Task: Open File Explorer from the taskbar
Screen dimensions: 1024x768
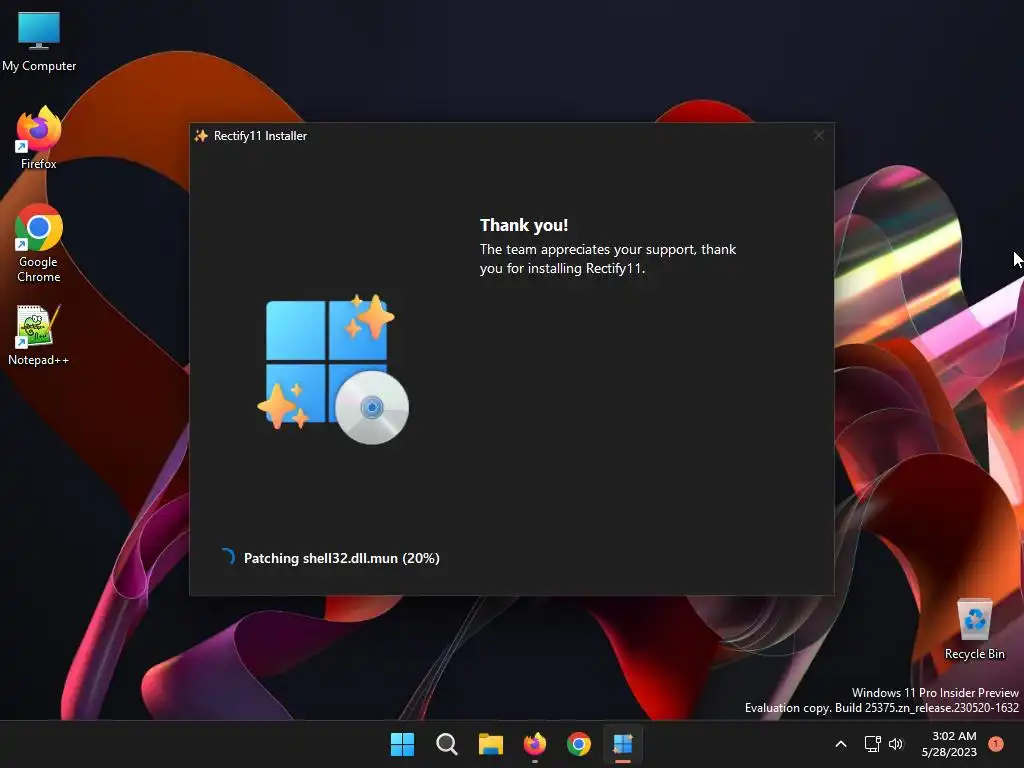Action: point(490,744)
